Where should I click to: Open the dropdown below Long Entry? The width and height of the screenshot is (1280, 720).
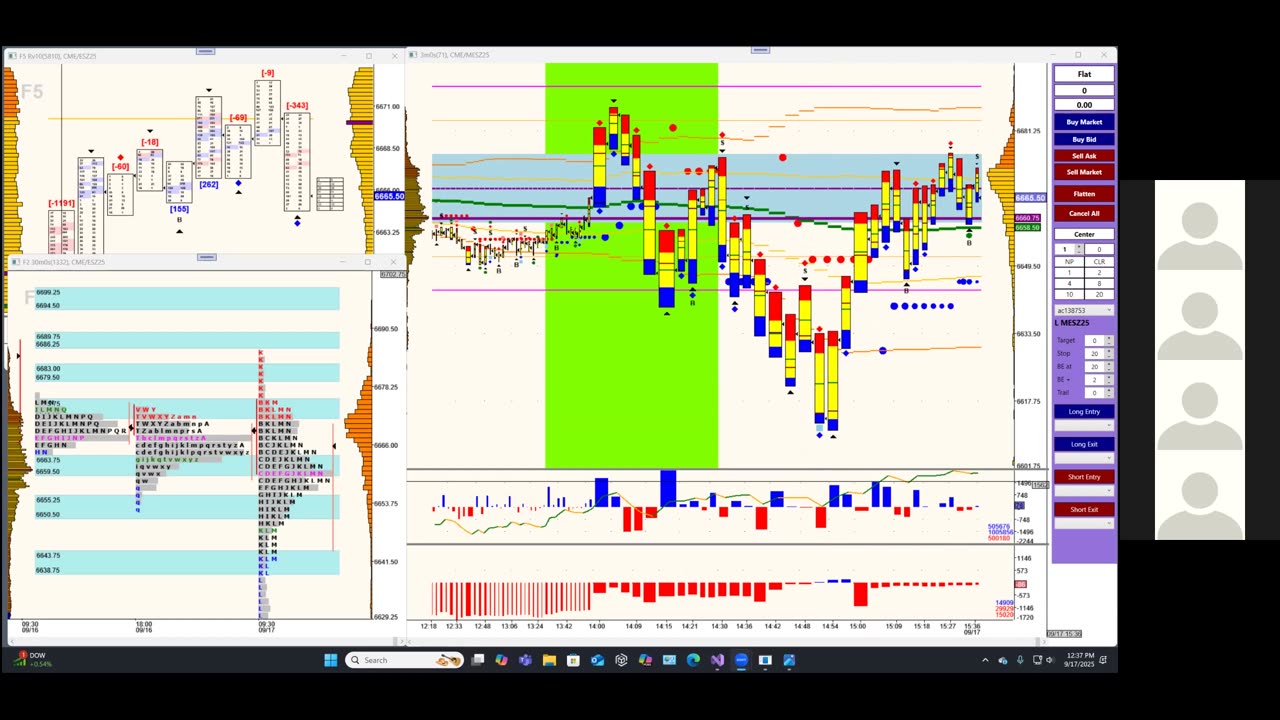pos(1084,425)
